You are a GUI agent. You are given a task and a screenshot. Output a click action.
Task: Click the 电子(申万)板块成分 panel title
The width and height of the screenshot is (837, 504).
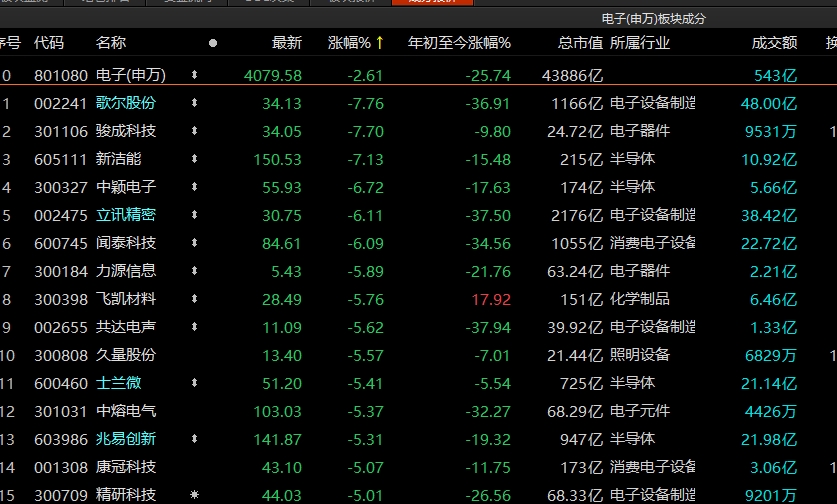(x=653, y=19)
